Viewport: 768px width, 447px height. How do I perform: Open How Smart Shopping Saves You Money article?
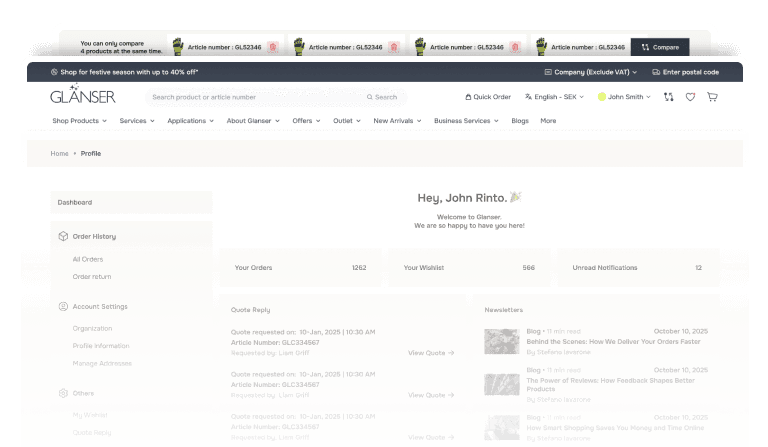[x=615, y=428]
